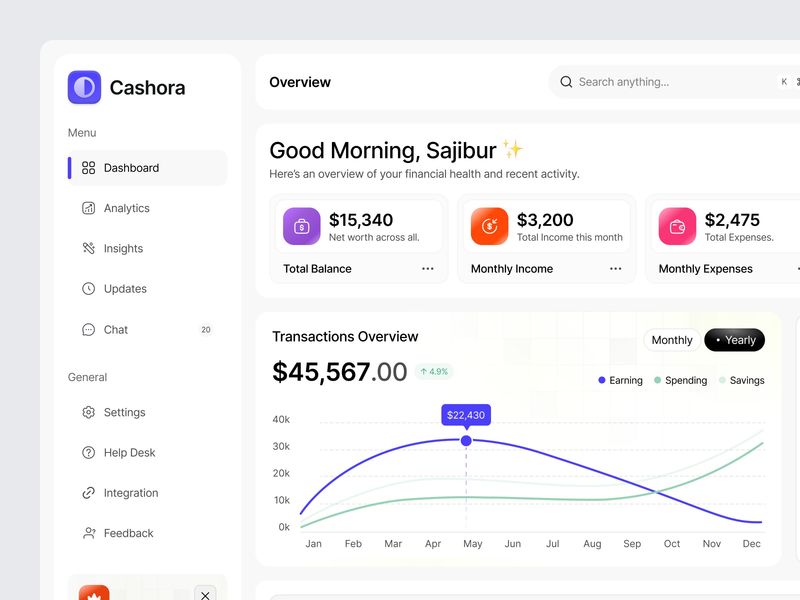The image size is (800, 600).
Task: Click the $22,430 chart tooltip
Action: click(x=466, y=415)
